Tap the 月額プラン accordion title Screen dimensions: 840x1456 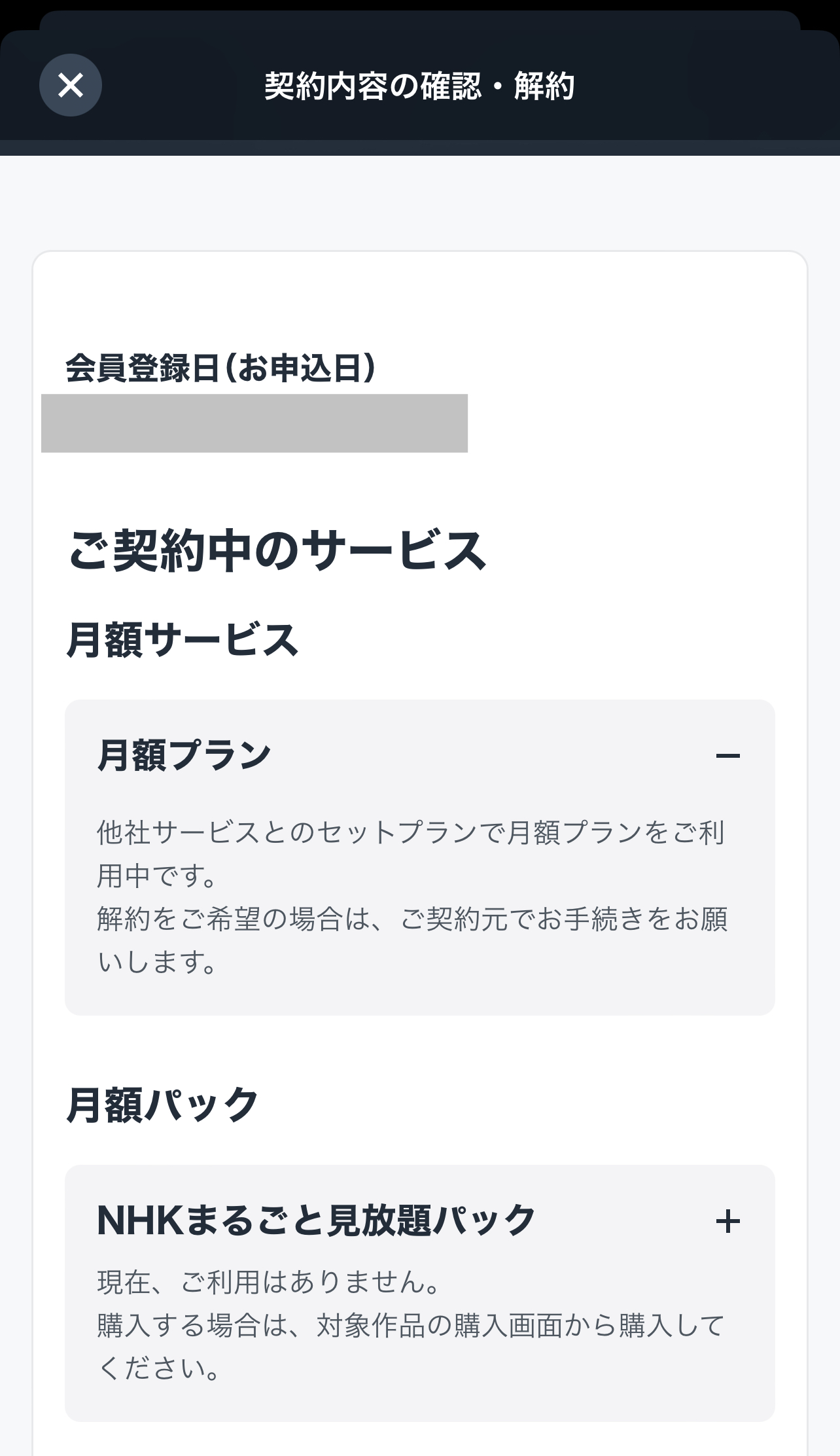point(184,756)
